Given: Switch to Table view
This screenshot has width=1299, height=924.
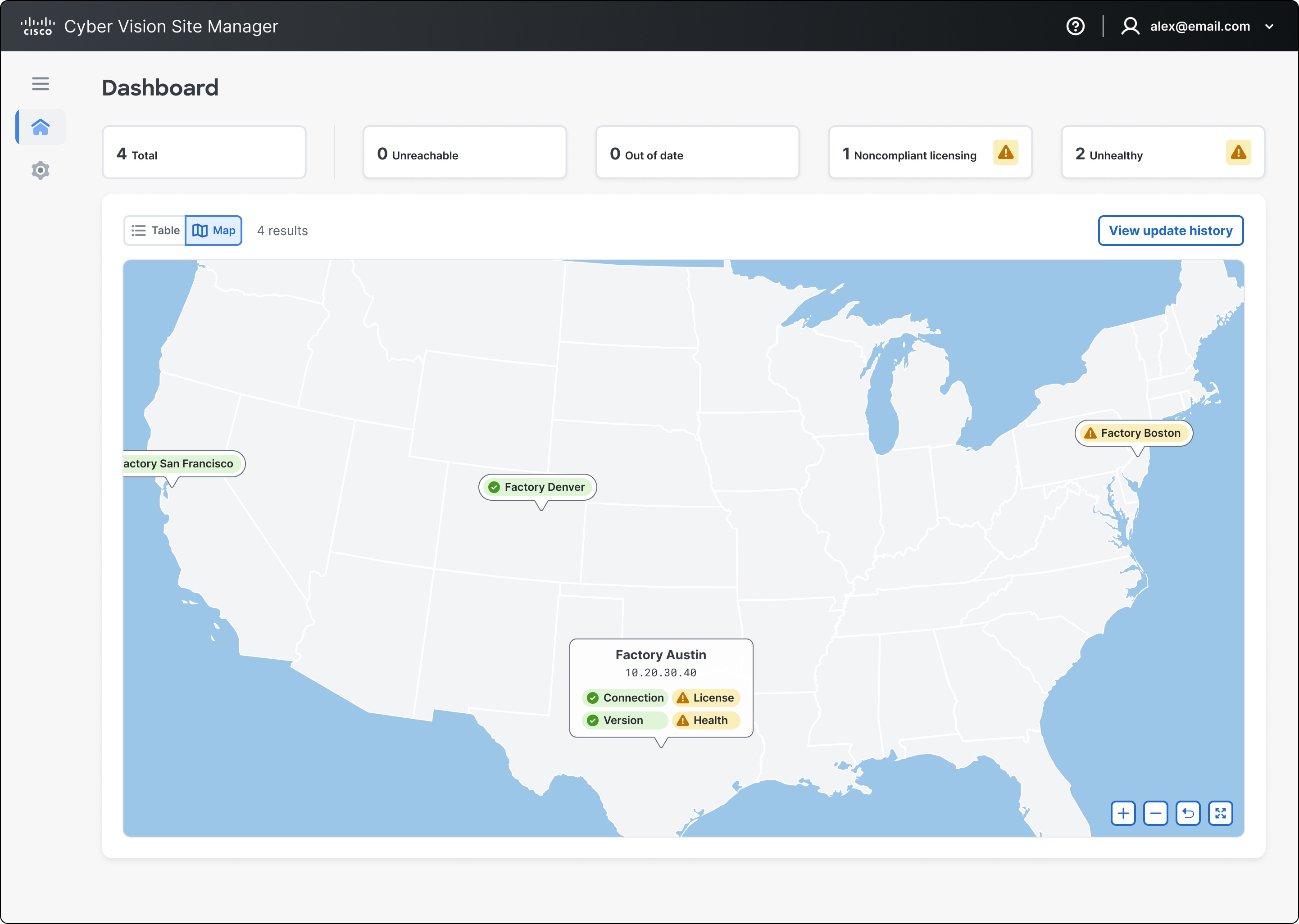Looking at the screenshot, I should click(x=154, y=231).
